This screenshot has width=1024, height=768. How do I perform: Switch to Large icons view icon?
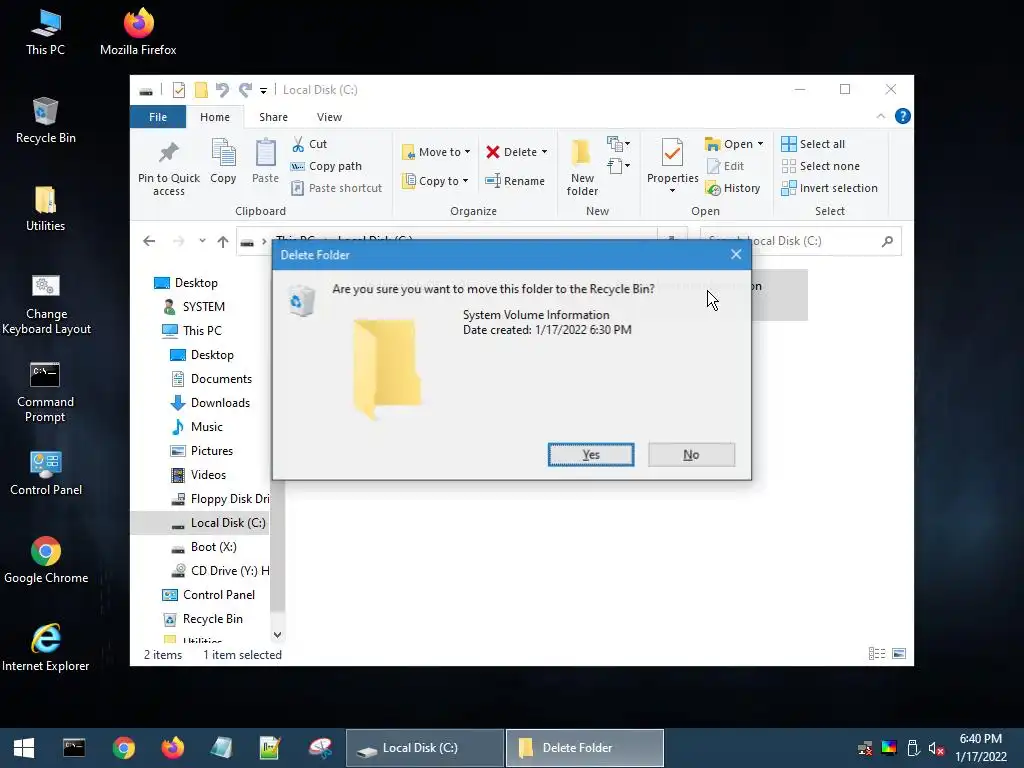899,654
